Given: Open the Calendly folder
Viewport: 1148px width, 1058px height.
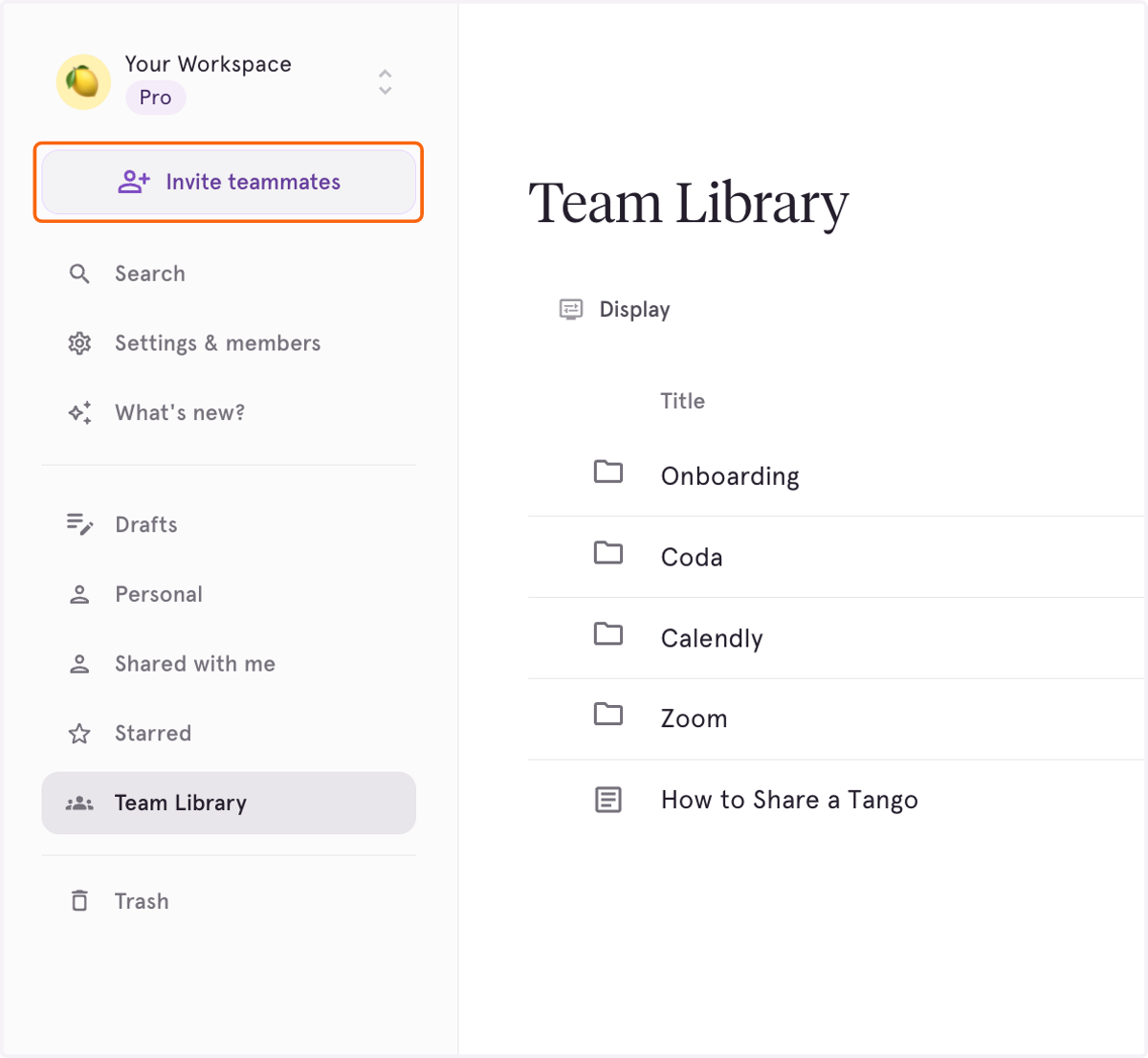Looking at the screenshot, I should 712,639.
